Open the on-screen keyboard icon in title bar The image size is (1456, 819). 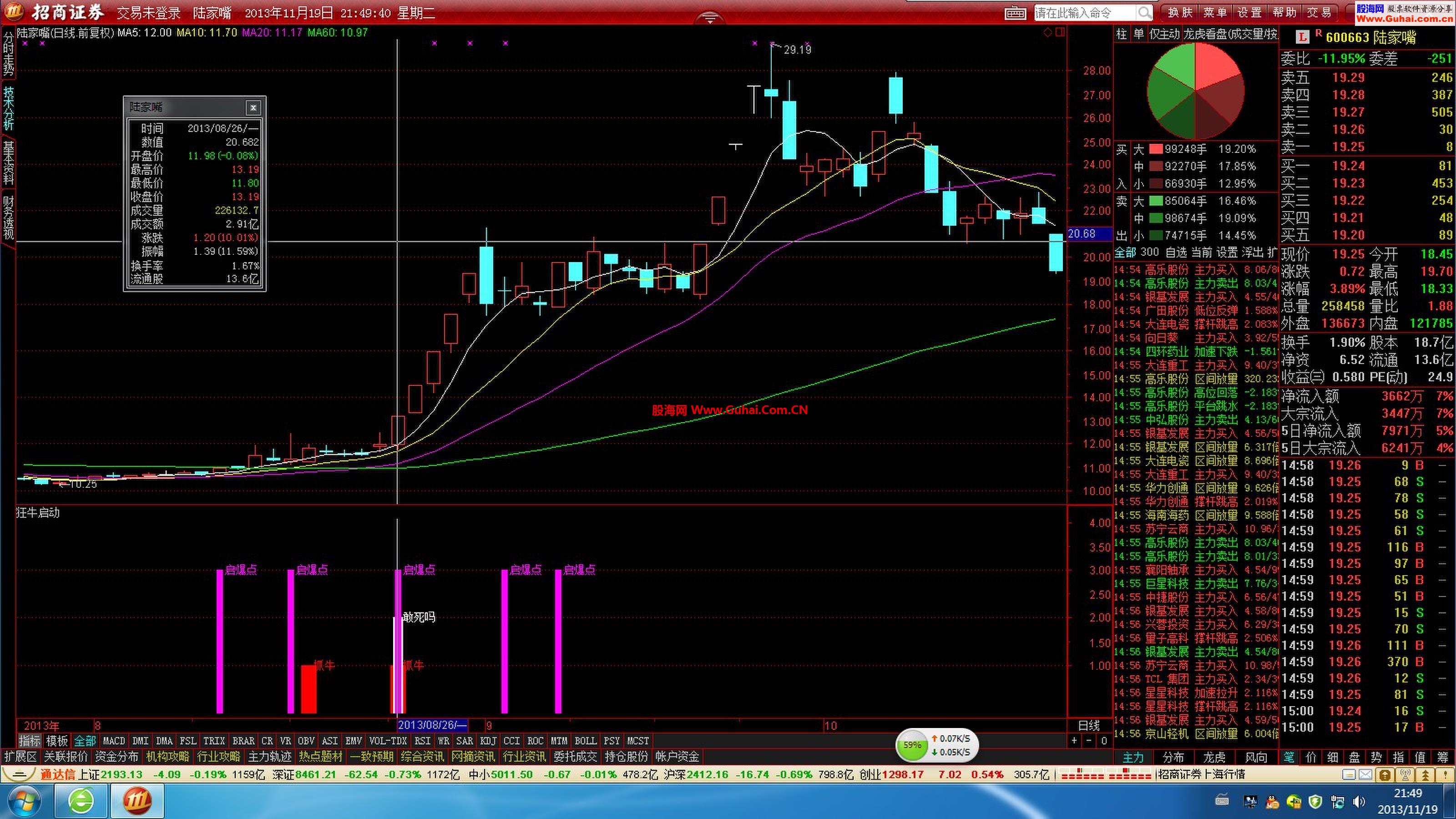(1015, 12)
